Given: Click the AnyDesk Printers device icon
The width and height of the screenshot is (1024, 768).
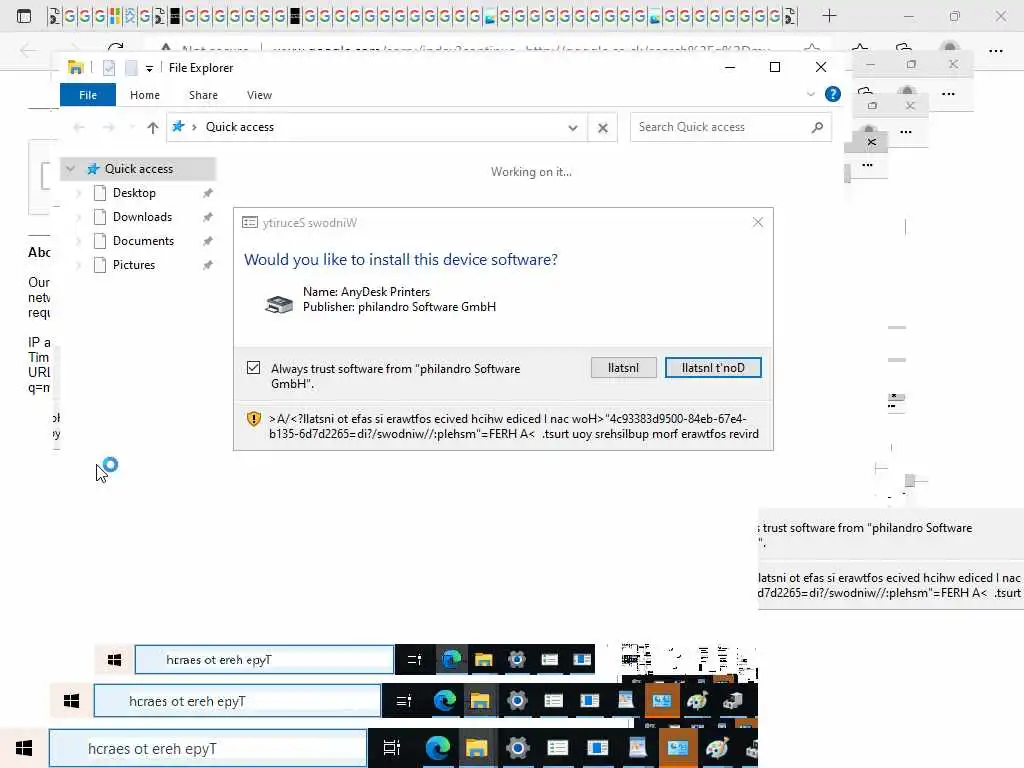Looking at the screenshot, I should 279,304.
